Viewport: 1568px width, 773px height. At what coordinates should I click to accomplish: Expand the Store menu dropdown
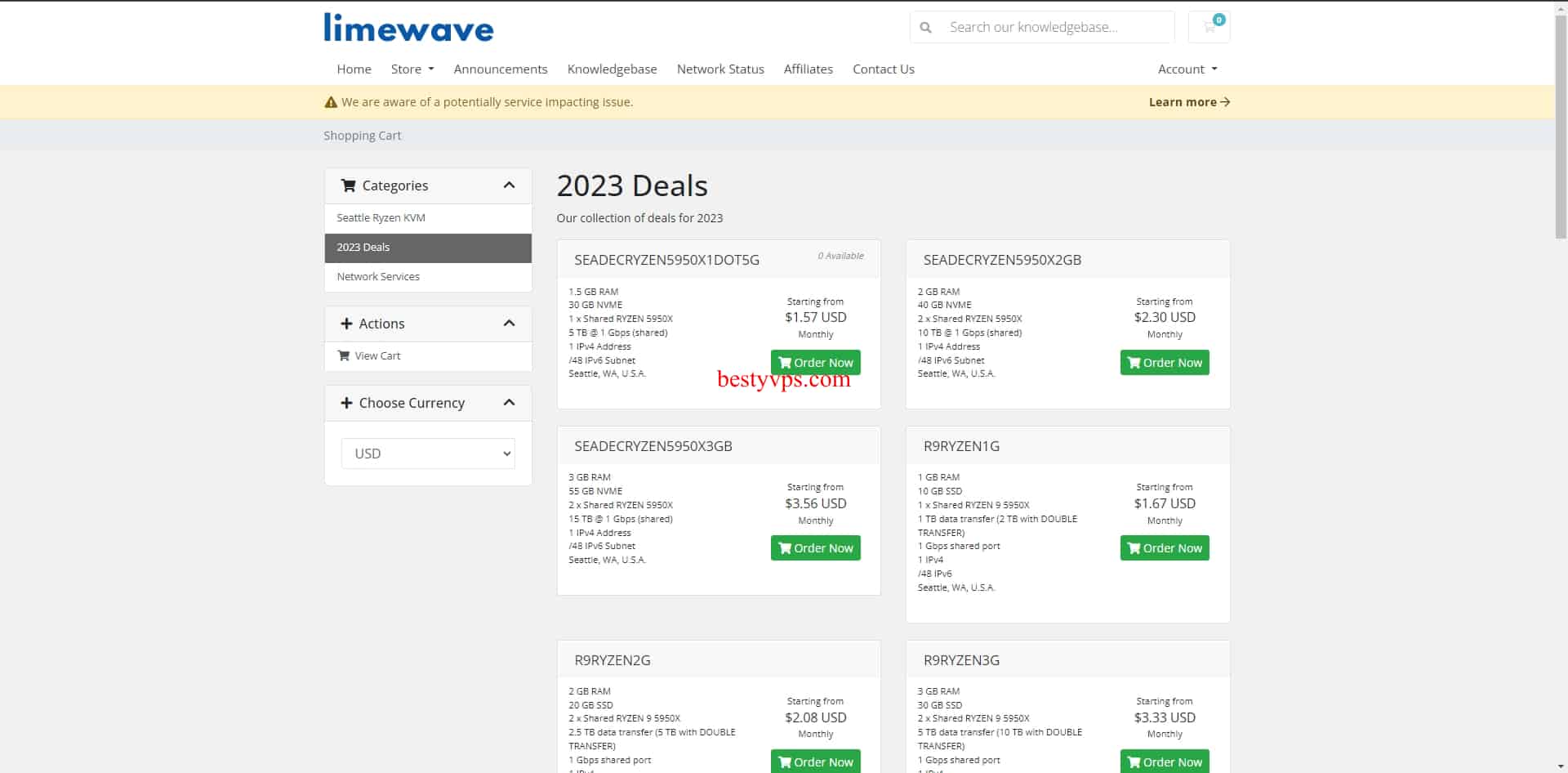[x=412, y=69]
